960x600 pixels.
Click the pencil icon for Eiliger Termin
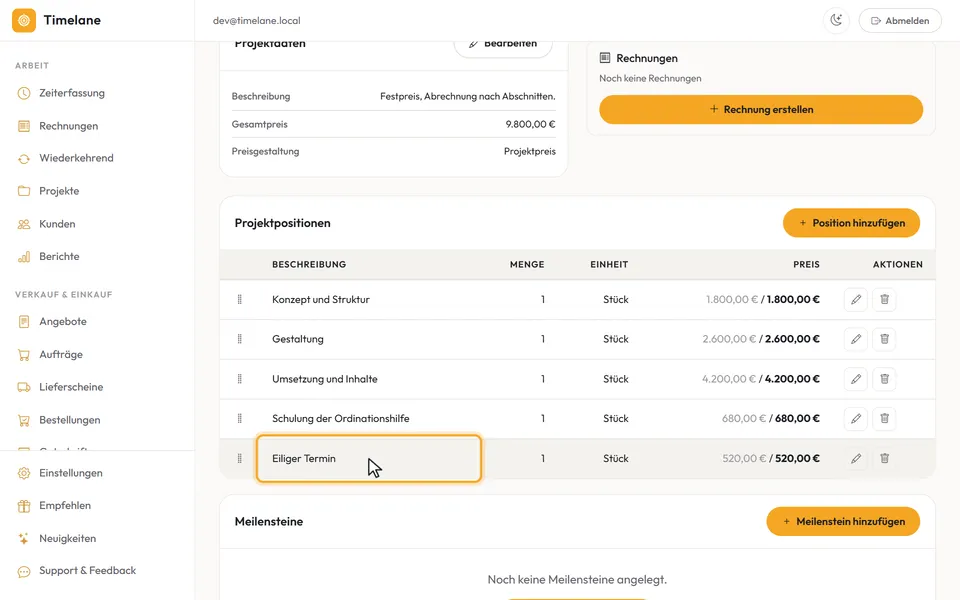(855, 459)
